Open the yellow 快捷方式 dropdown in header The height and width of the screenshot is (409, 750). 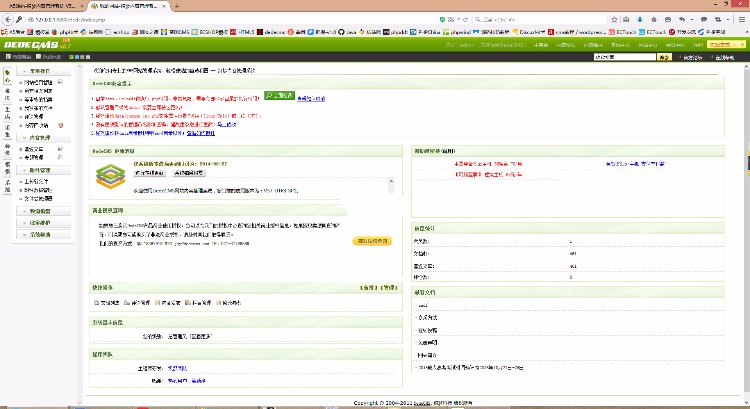[727, 44]
